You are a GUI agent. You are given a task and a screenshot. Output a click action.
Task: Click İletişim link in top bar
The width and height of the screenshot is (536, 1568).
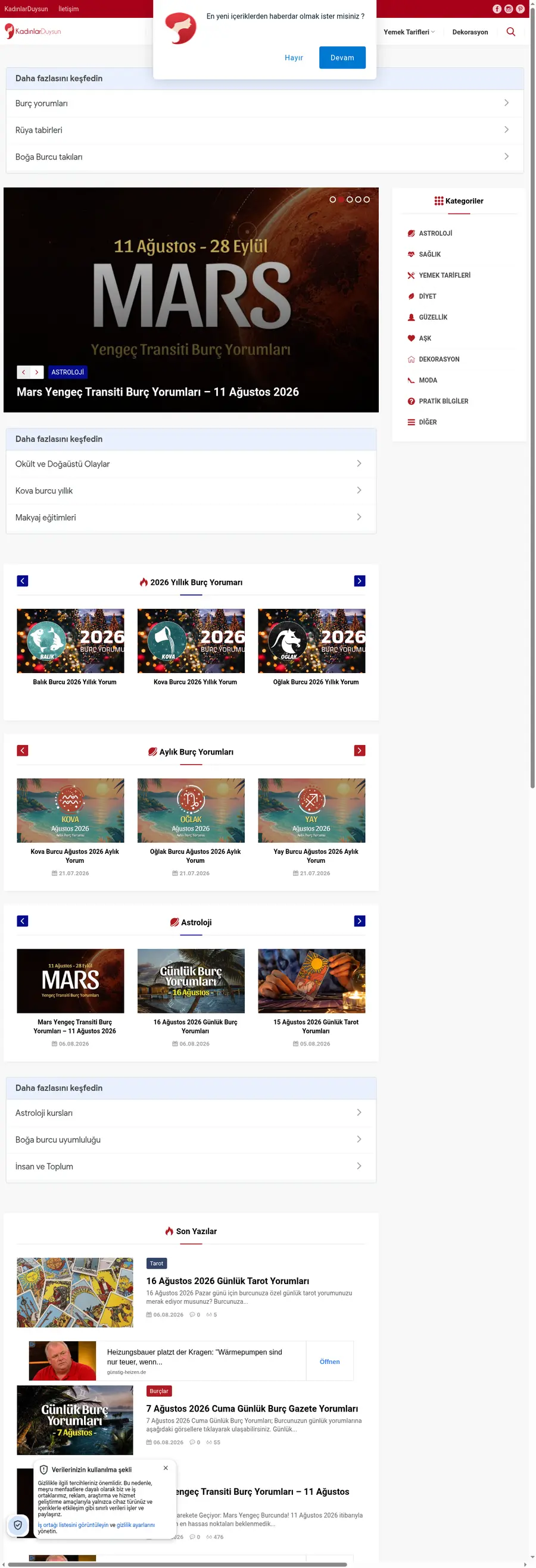coord(68,9)
